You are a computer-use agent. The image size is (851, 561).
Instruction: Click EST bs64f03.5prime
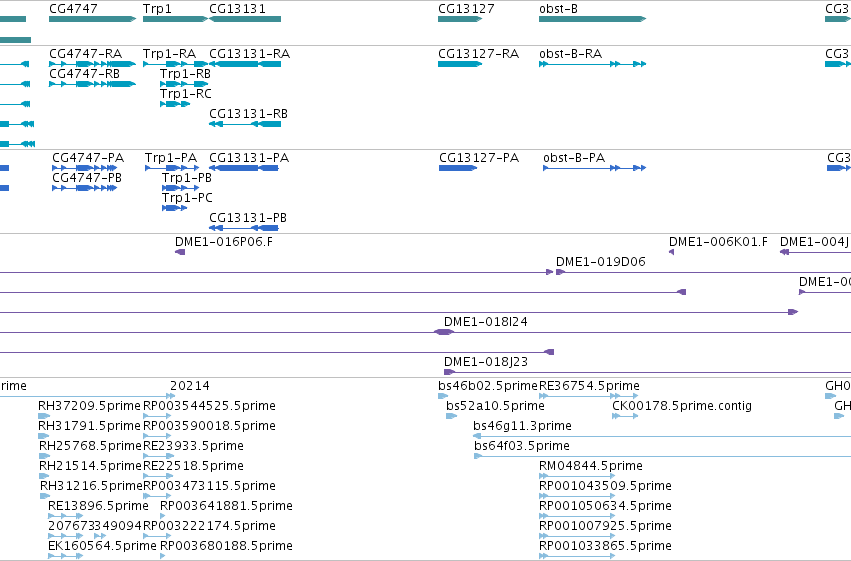(662, 456)
